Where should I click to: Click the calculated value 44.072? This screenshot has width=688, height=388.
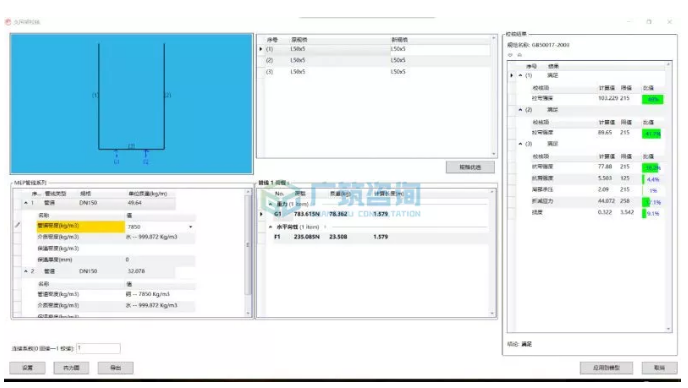(x=606, y=201)
